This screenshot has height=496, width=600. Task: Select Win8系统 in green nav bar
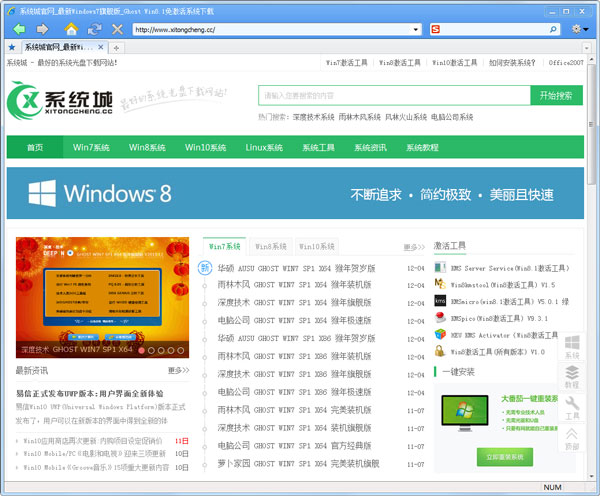click(x=147, y=147)
